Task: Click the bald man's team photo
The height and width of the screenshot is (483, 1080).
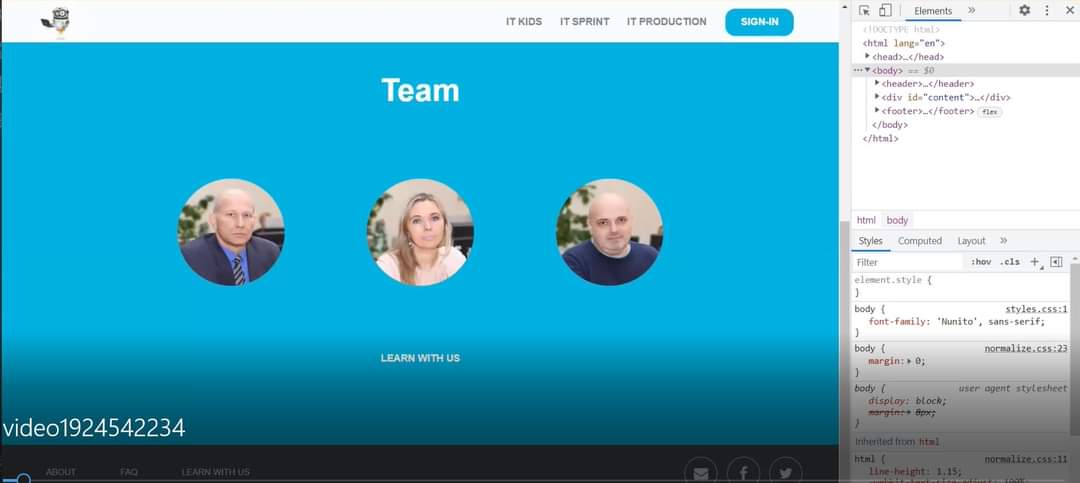Action: click(x=610, y=232)
